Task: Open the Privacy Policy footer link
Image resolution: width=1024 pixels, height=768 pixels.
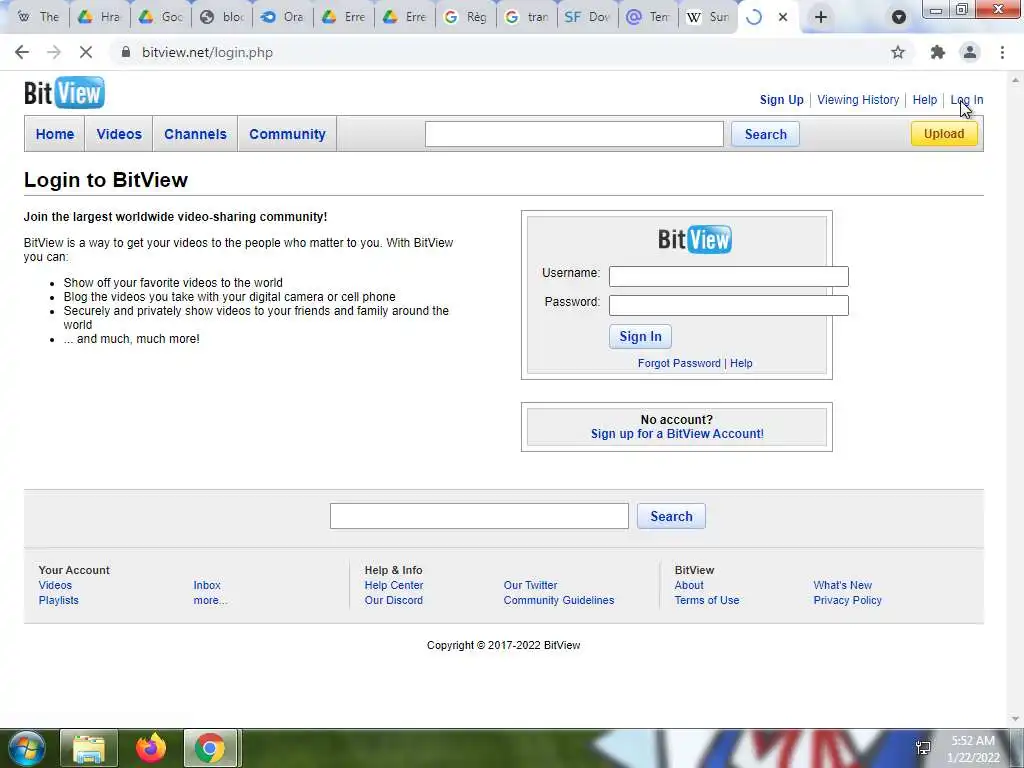Action: pos(848,600)
